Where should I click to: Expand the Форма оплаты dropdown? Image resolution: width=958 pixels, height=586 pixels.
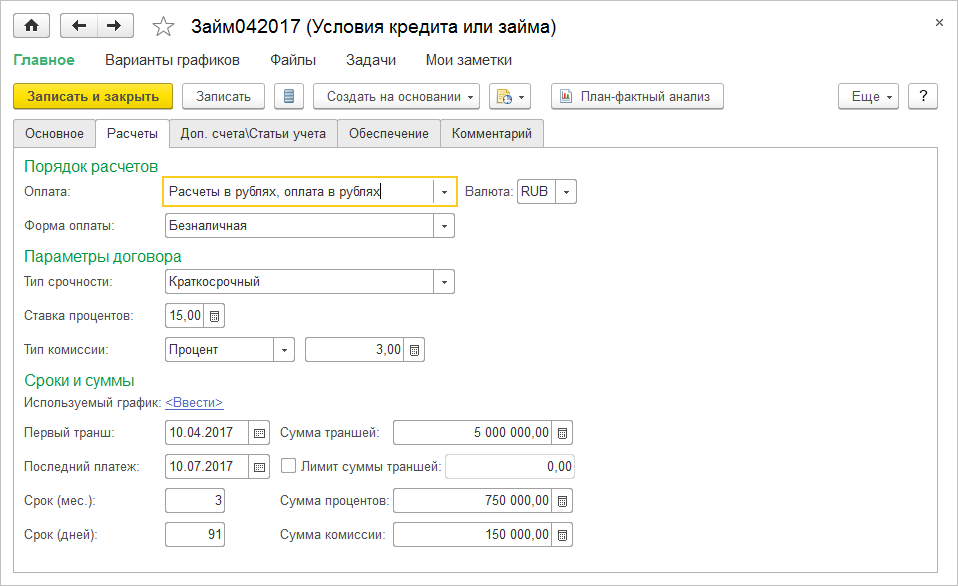[x=444, y=226]
